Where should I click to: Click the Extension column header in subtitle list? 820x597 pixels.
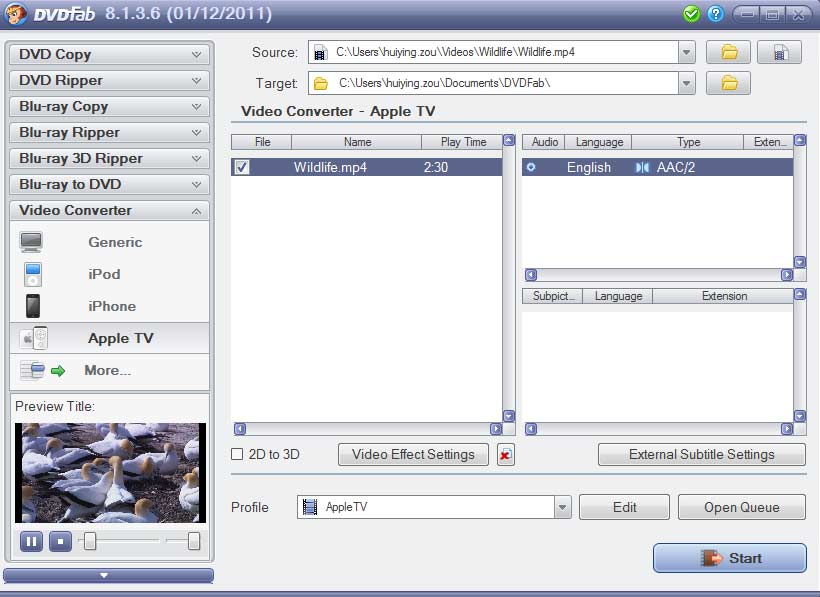pos(724,296)
